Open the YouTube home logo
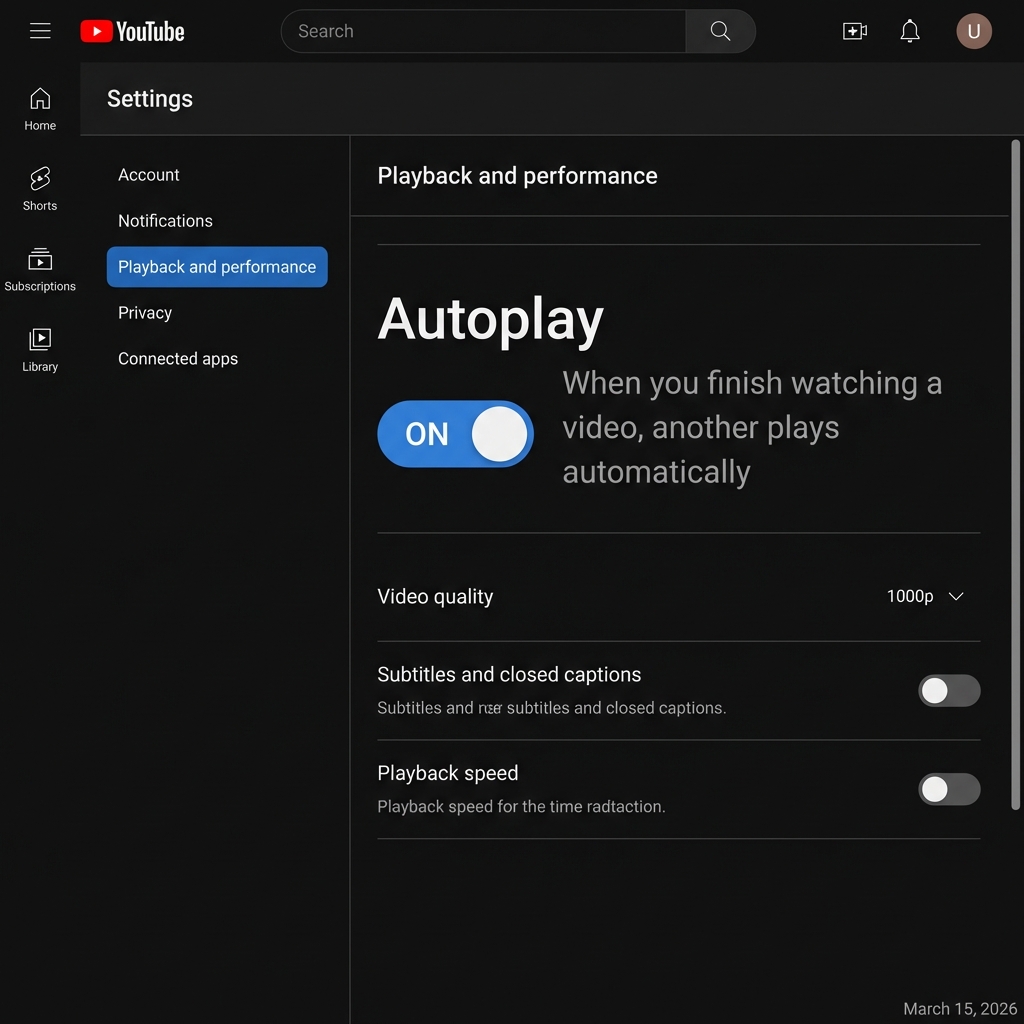 131,31
